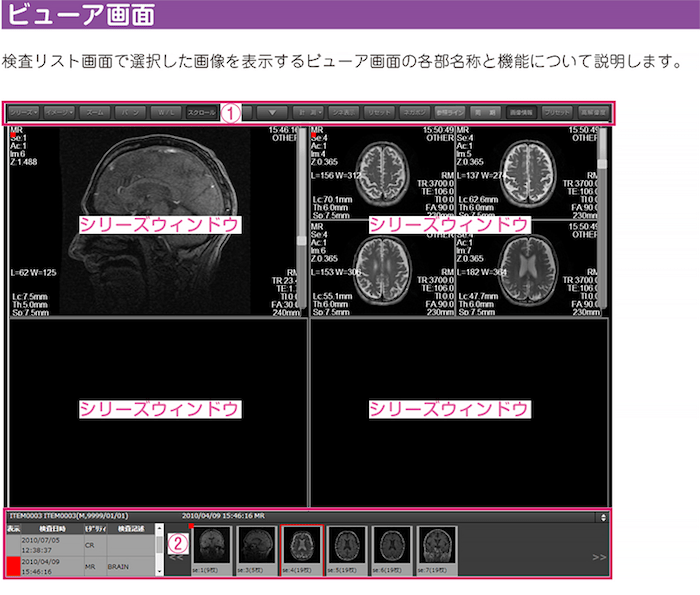
Task: Select the sagittal head MR image, Se:1
Action: (154, 222)
